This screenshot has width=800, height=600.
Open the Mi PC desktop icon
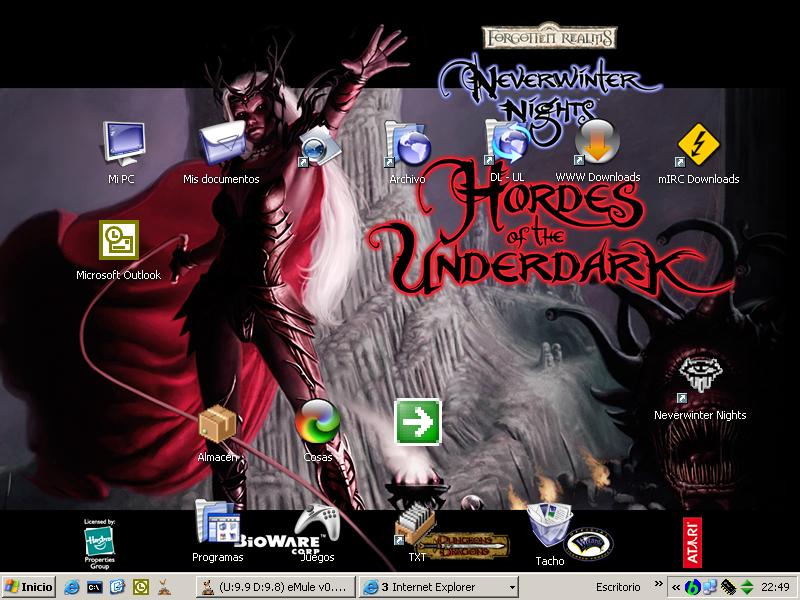[x=122, y=147]
